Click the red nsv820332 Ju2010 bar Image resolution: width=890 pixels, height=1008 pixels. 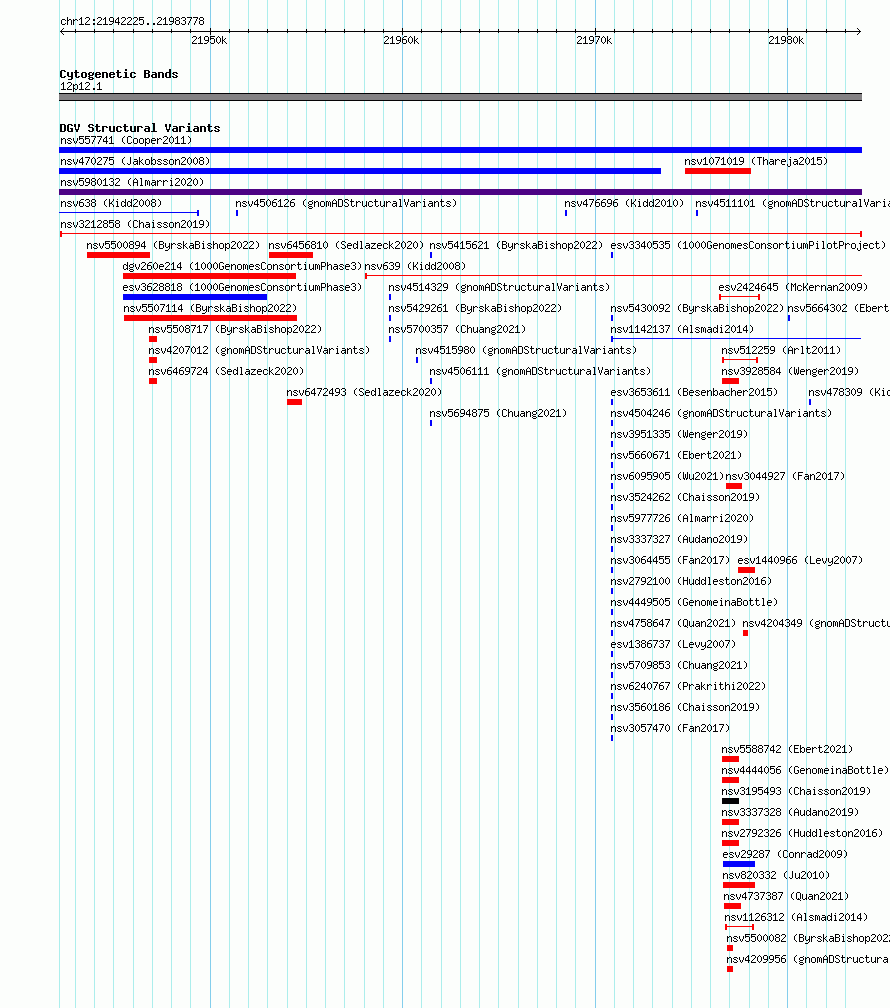(x=739, y=885)
